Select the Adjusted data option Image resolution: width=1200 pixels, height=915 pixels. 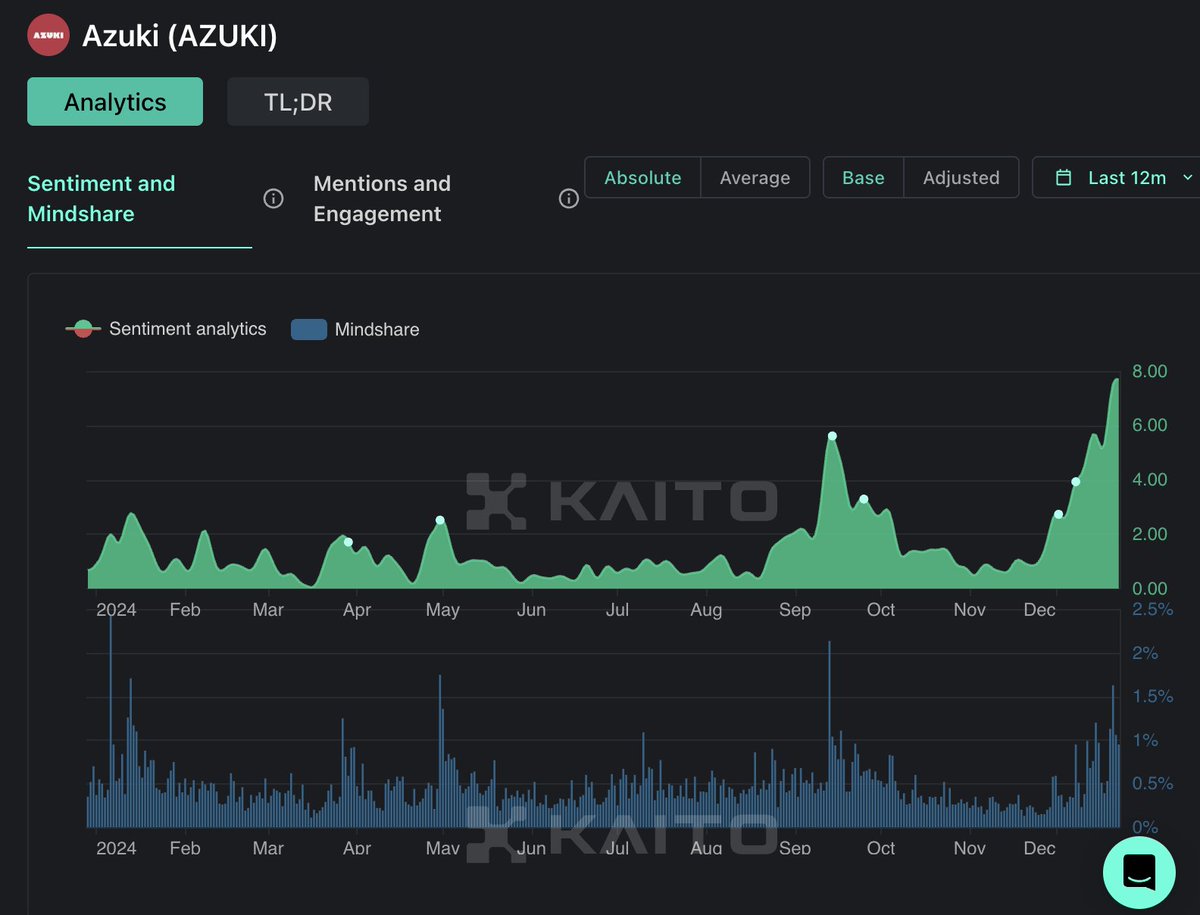961,177
